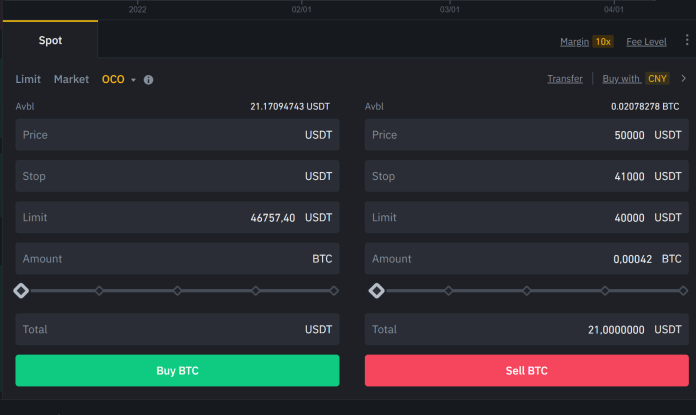Screen dimensions: 696x415
Task: Click the buy slider 100% end marker
Action: pyautogui.click(x=334, y=291)
